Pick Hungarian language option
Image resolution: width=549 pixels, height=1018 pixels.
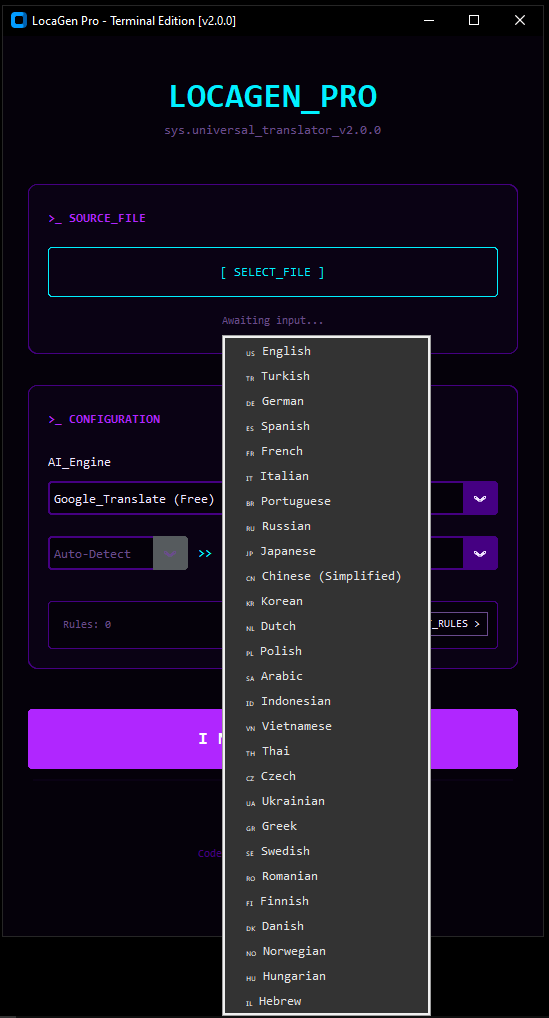(326, 976)
